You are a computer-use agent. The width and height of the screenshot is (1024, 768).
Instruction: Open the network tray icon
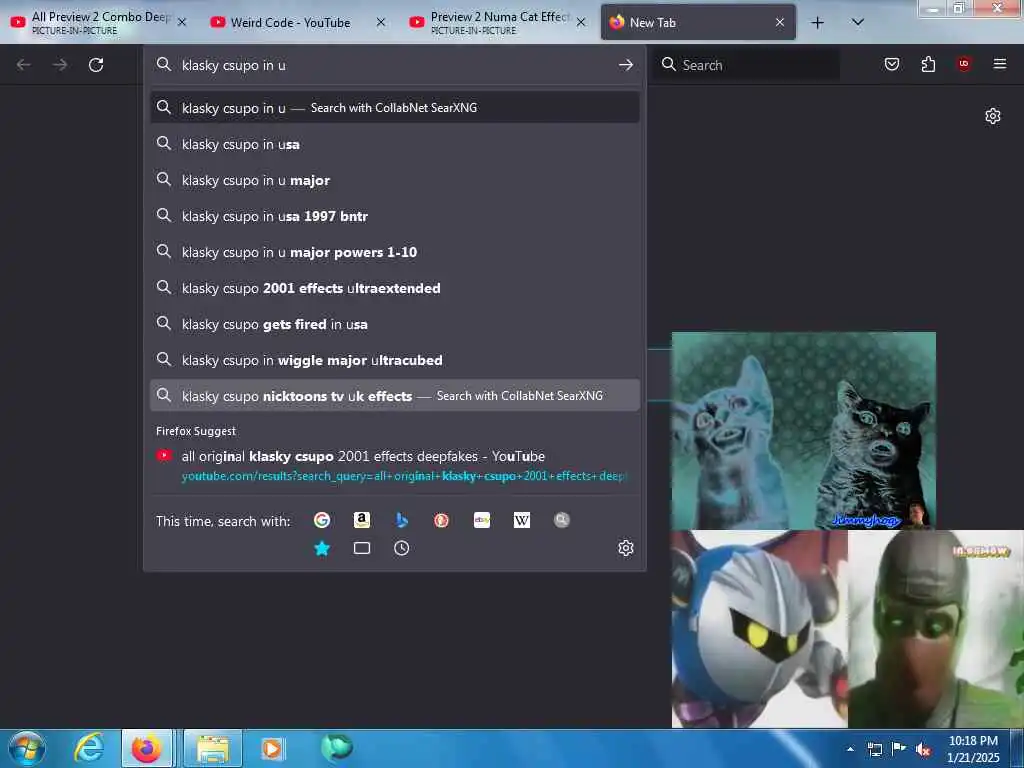(874, 749)
